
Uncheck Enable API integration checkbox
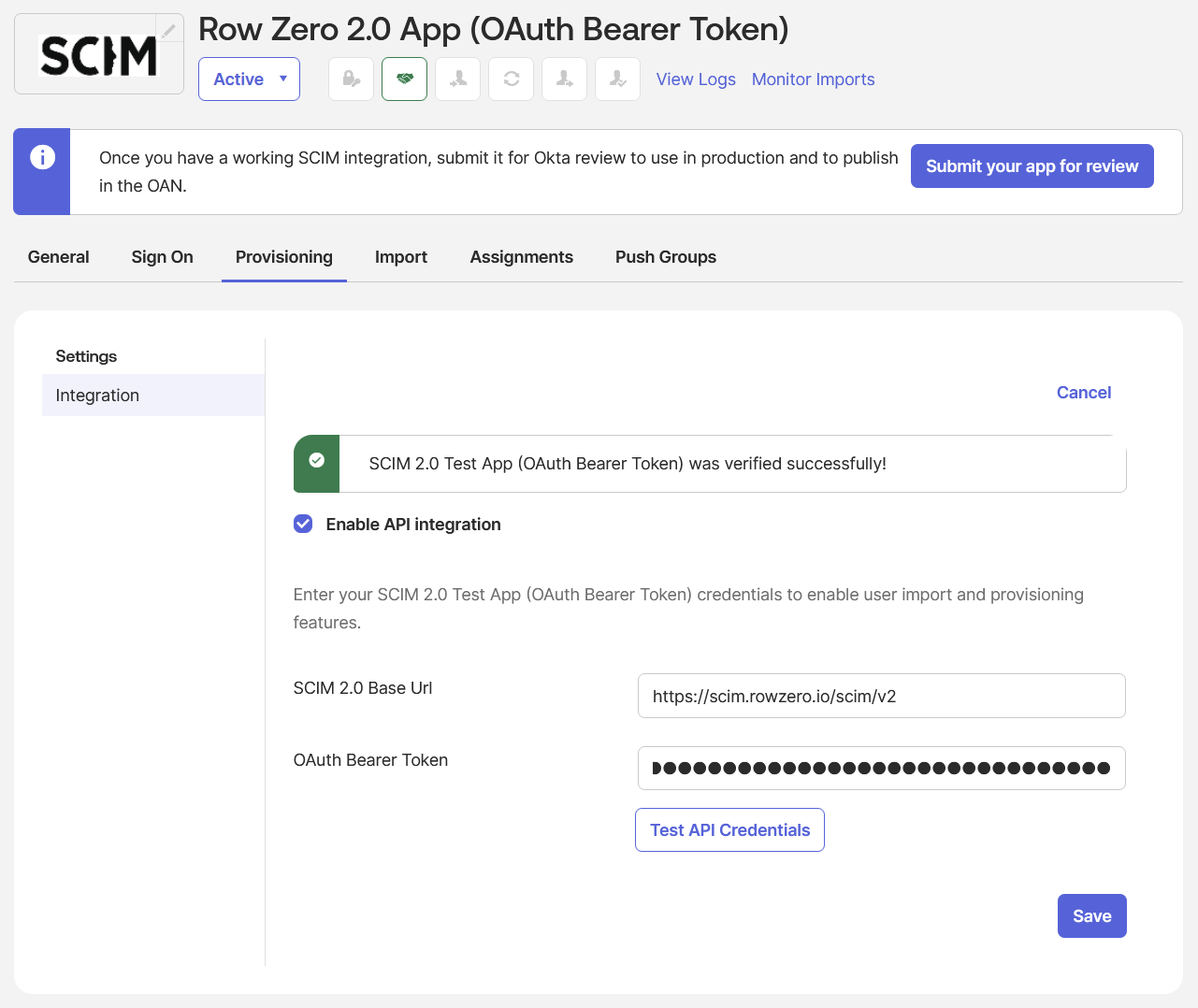tap(303, 525)
